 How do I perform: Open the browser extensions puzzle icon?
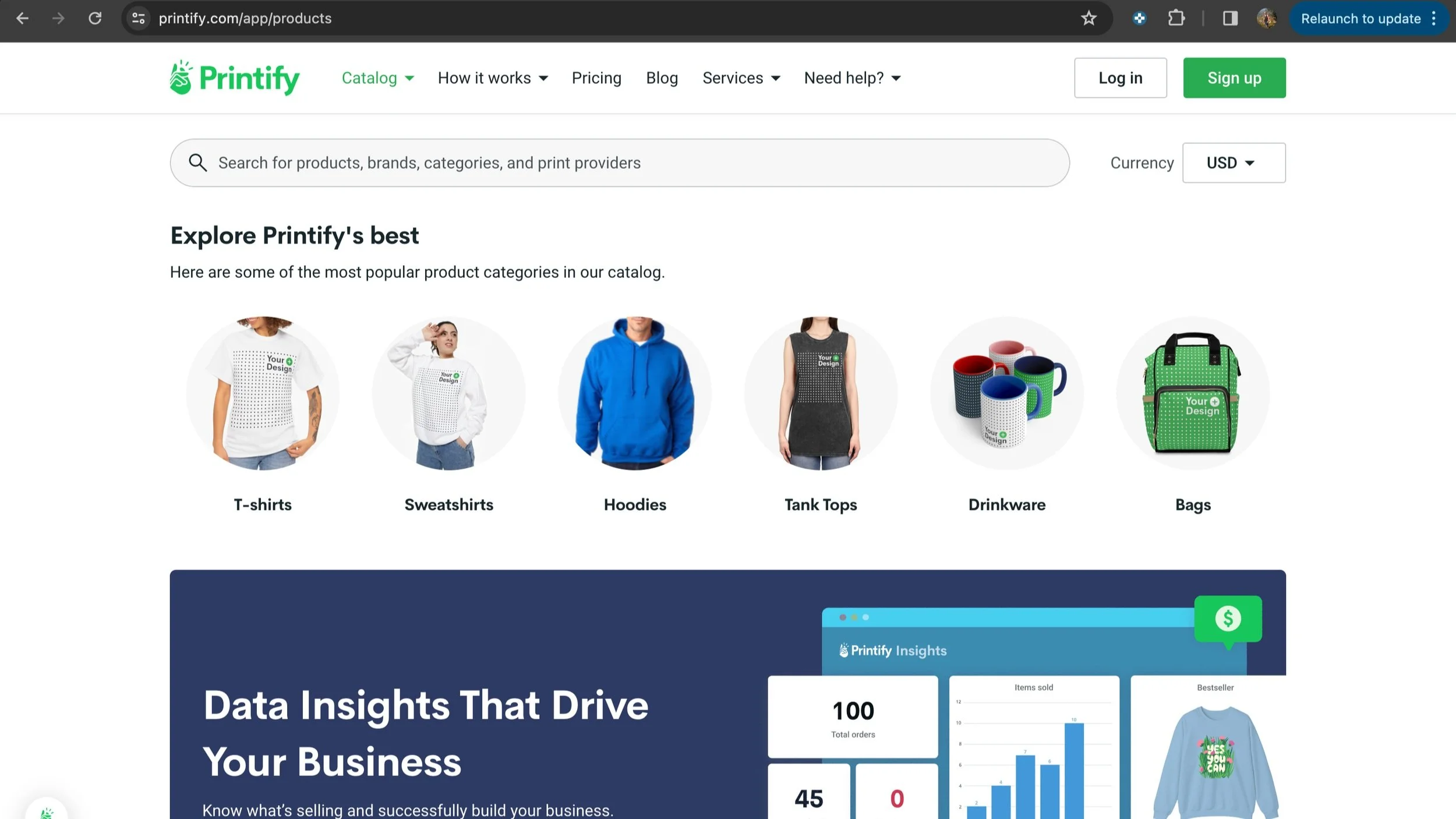tap(1176, 19)
